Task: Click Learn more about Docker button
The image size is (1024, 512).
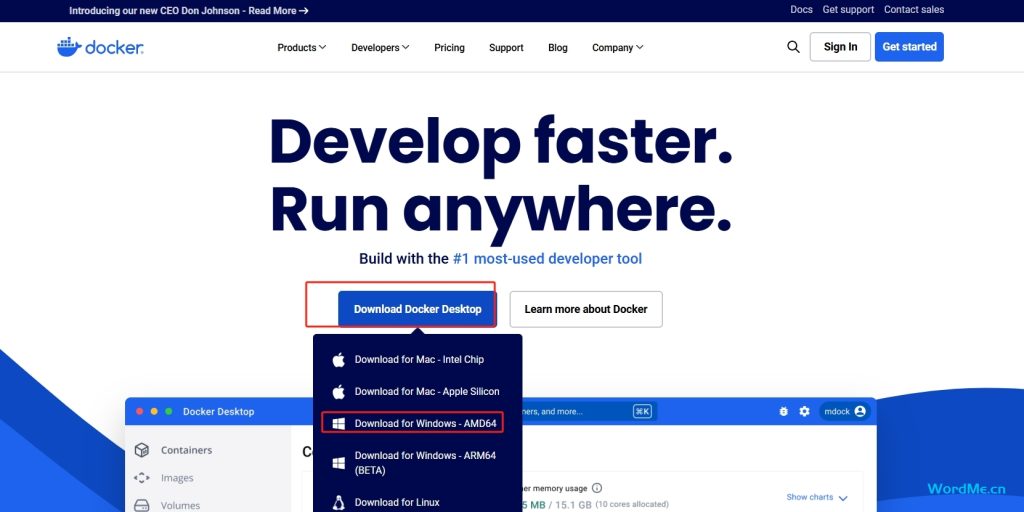Action: click(x=586, y=309)
